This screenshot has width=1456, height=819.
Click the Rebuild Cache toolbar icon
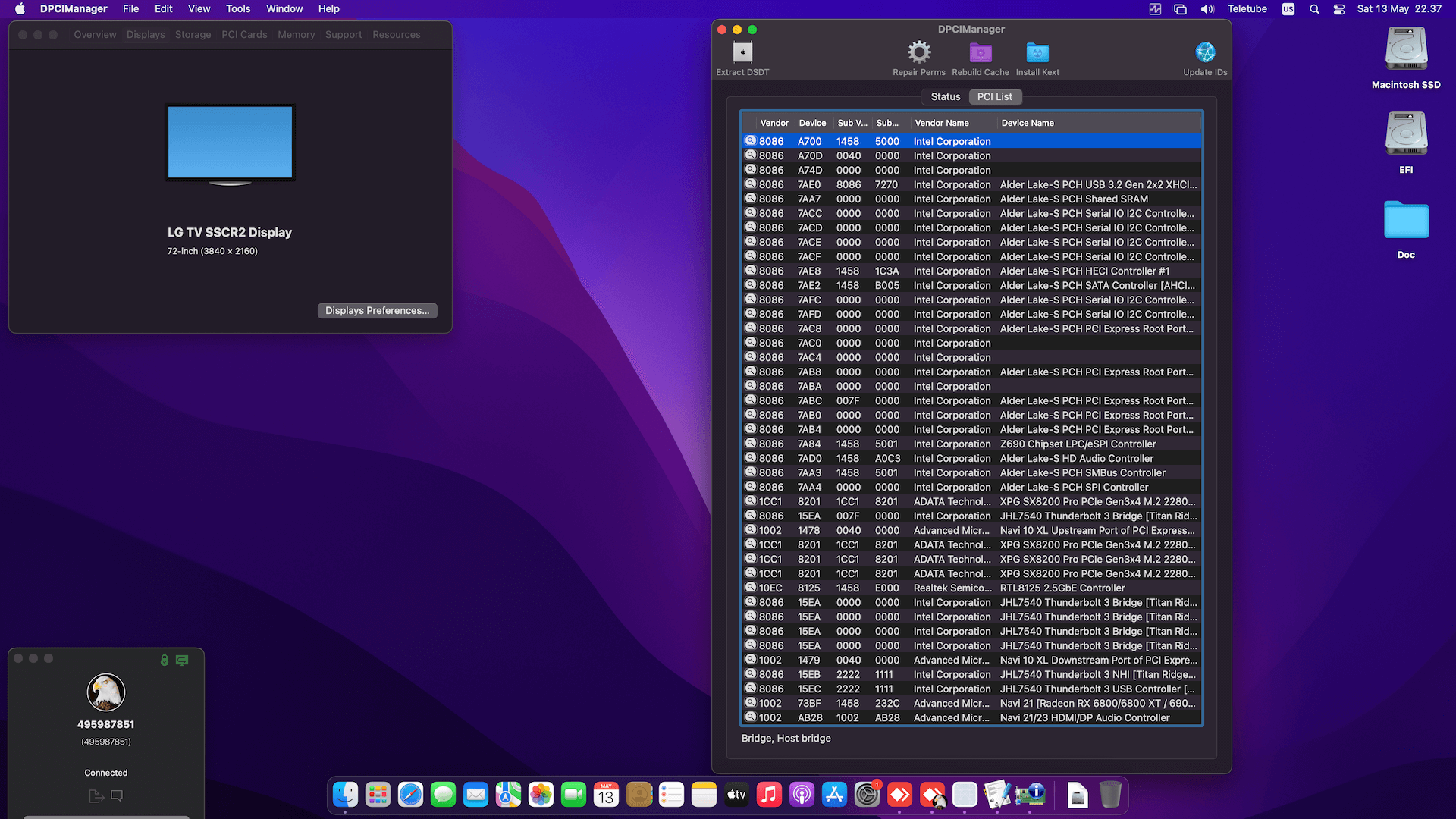981,52
